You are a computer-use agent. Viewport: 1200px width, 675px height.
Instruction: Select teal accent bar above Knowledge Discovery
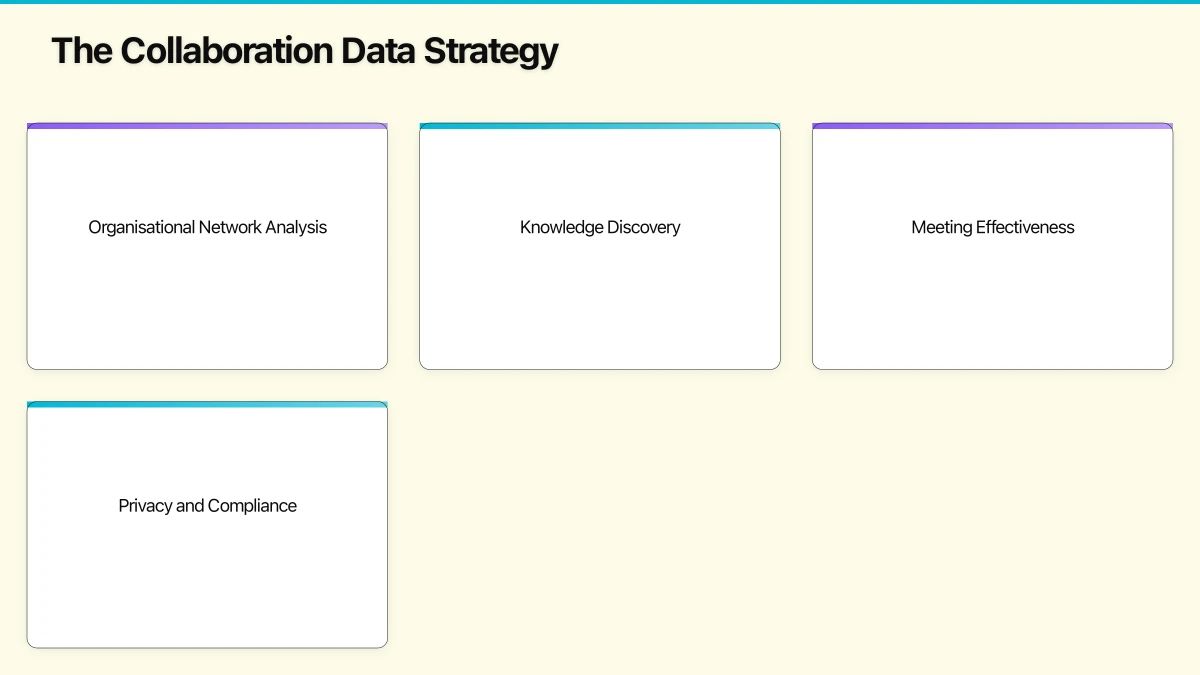coord(600,126)
